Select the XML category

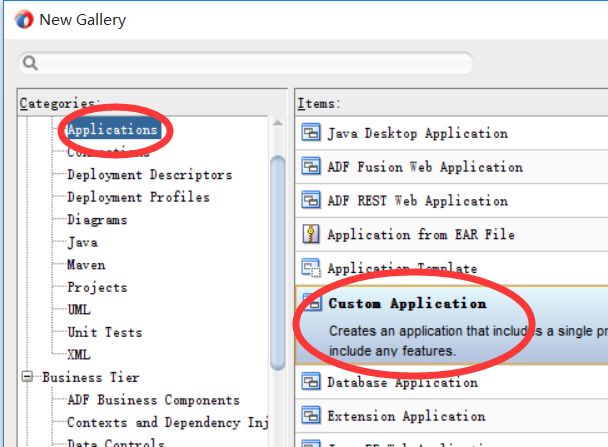[x=79, y=355]
